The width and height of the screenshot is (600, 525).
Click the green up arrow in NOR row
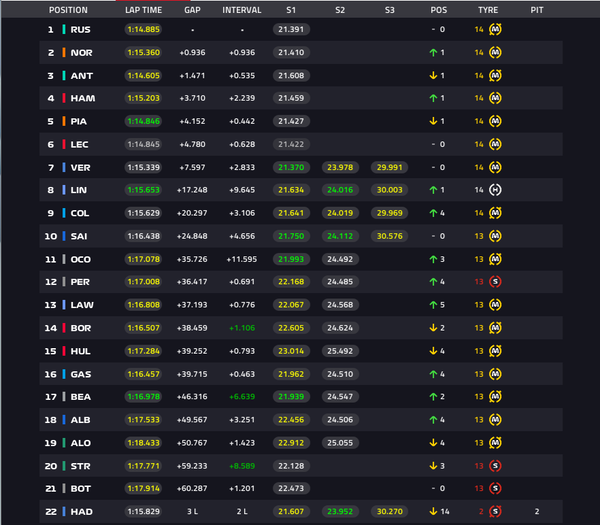tap(433, 52)
